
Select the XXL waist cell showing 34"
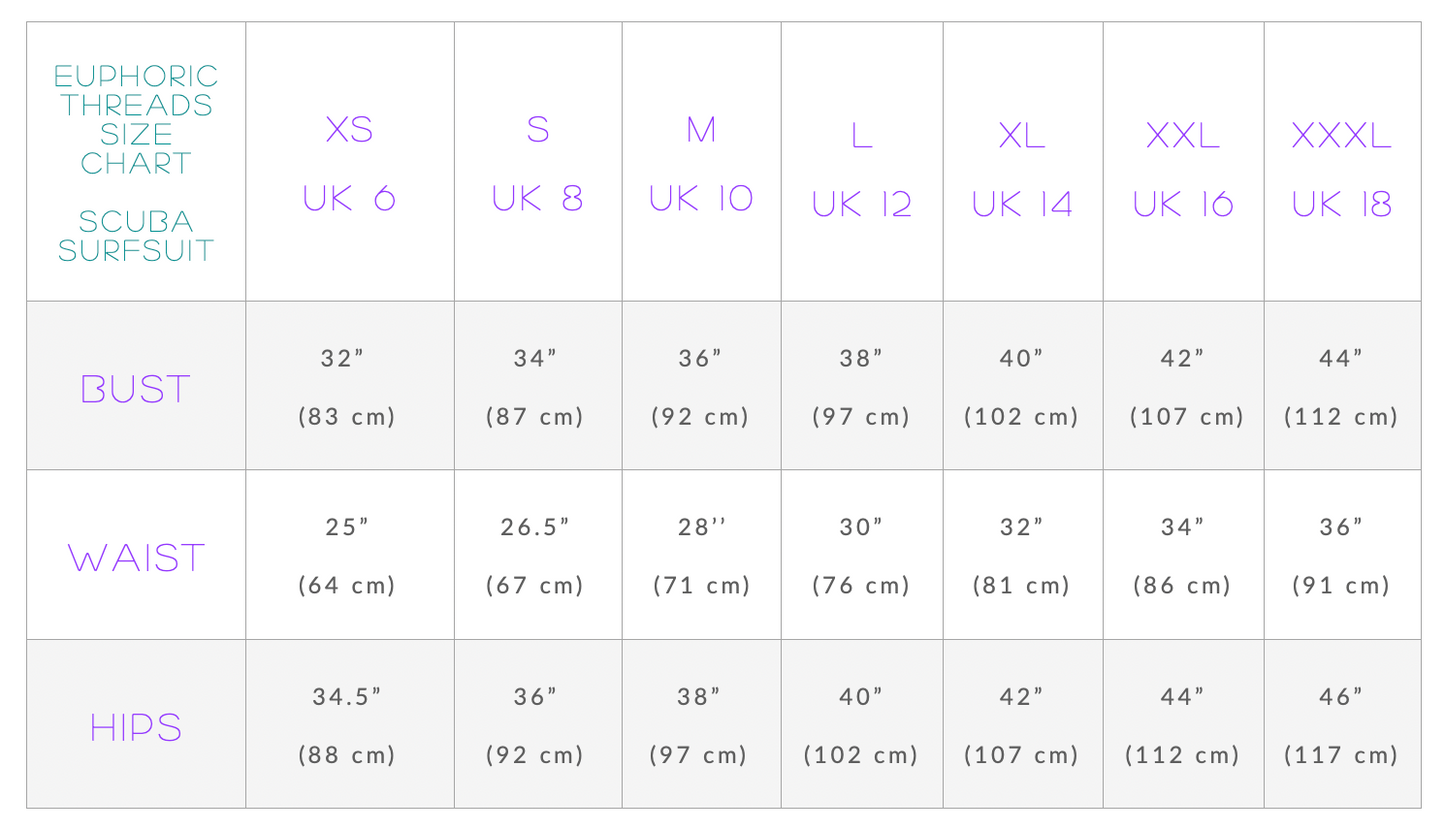(x=1183, y=555)
